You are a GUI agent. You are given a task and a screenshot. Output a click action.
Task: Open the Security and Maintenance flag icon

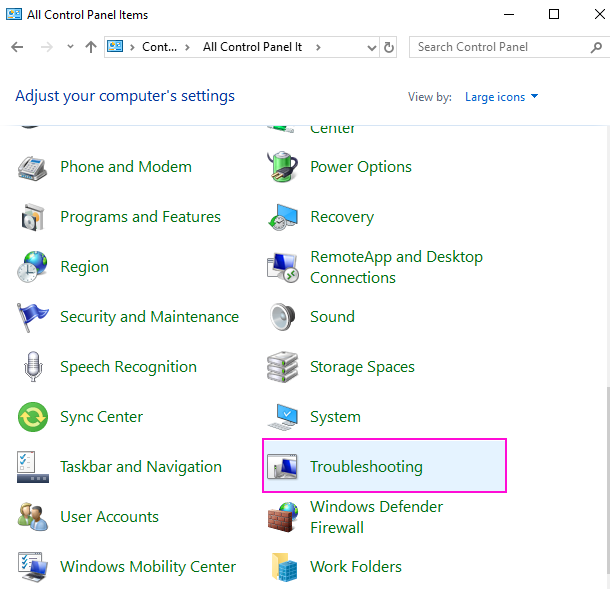pos(33,317)
